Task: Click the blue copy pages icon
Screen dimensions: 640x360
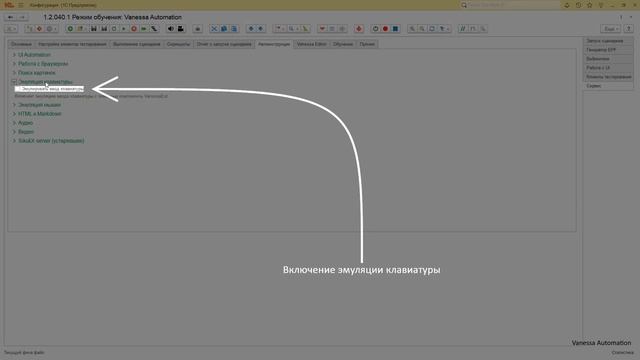Action: pos(224,29)
